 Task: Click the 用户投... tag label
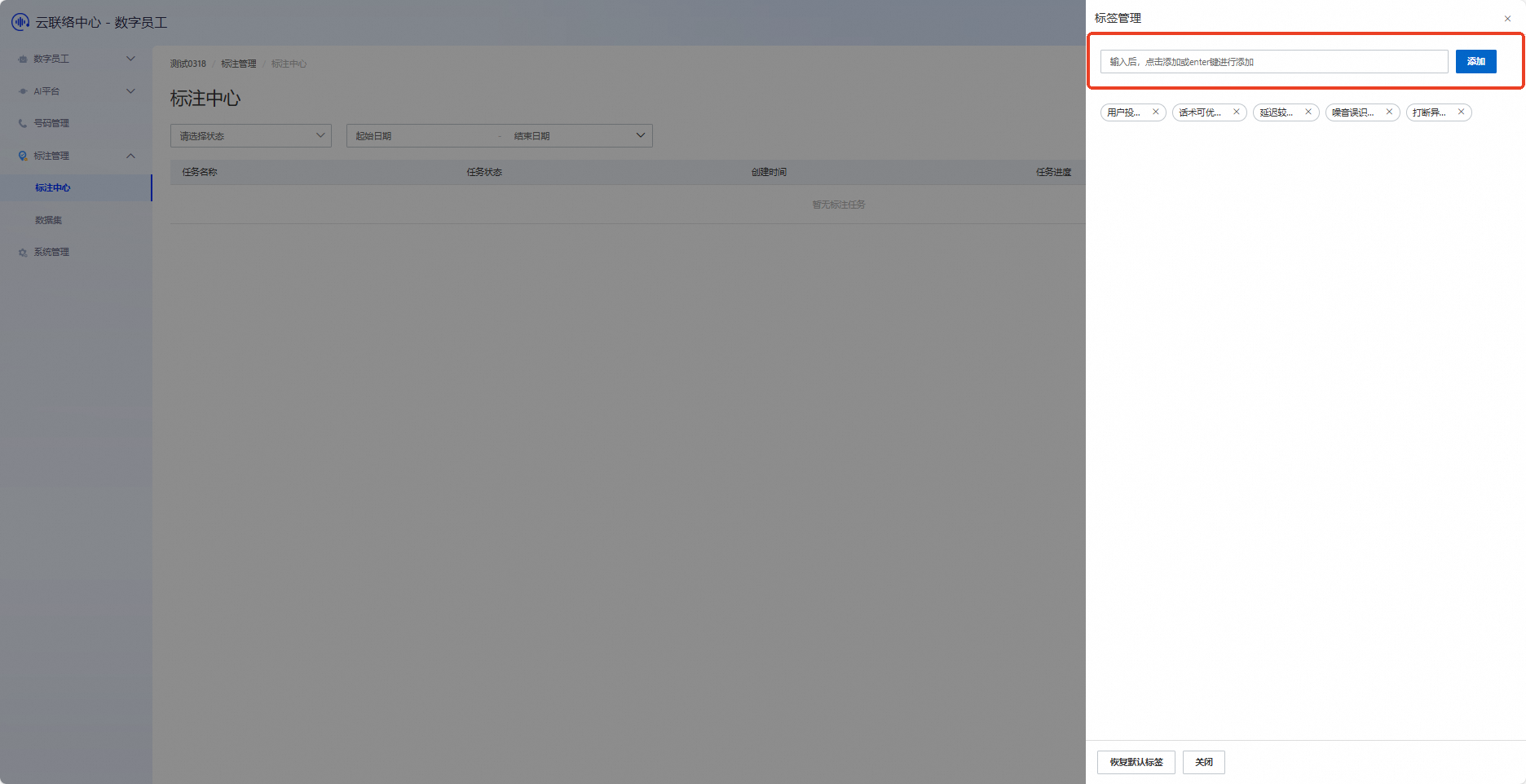[1124, 112]
